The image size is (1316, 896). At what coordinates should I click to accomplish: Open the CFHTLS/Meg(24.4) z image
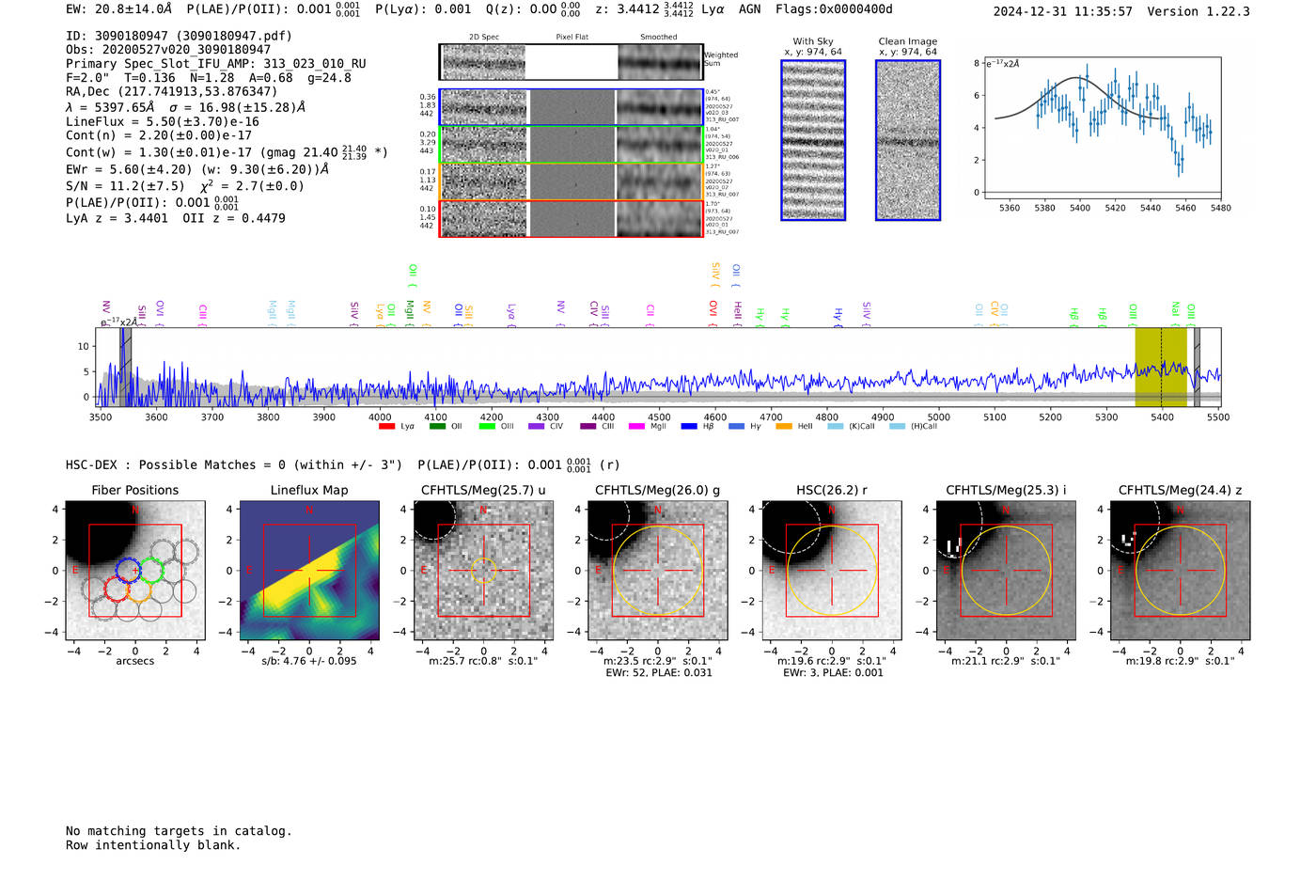1181,571
